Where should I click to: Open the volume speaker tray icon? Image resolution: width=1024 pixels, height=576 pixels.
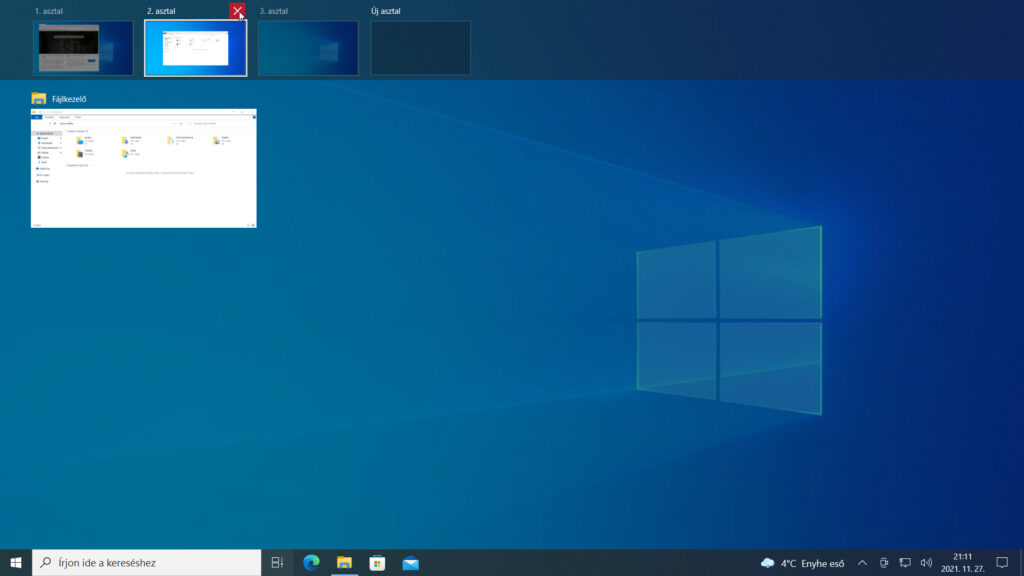[x=926, y=563]
